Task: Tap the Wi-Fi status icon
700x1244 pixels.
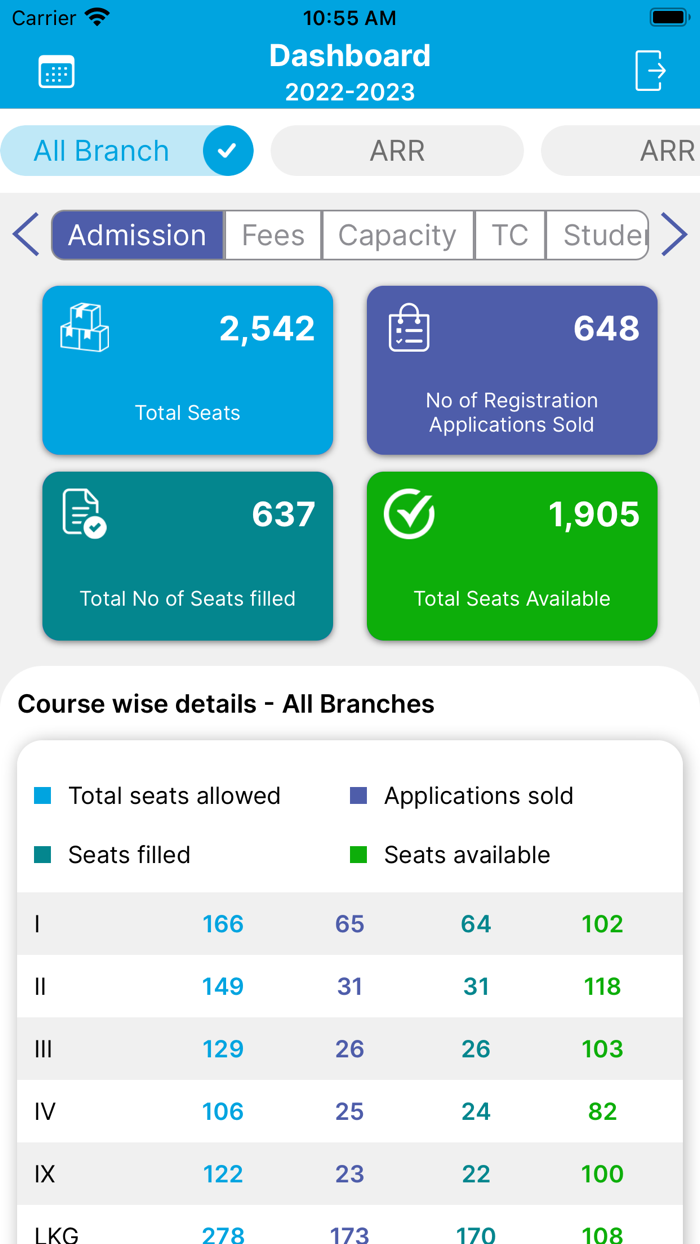Action: pyautogui.click(x=97, y=17)
